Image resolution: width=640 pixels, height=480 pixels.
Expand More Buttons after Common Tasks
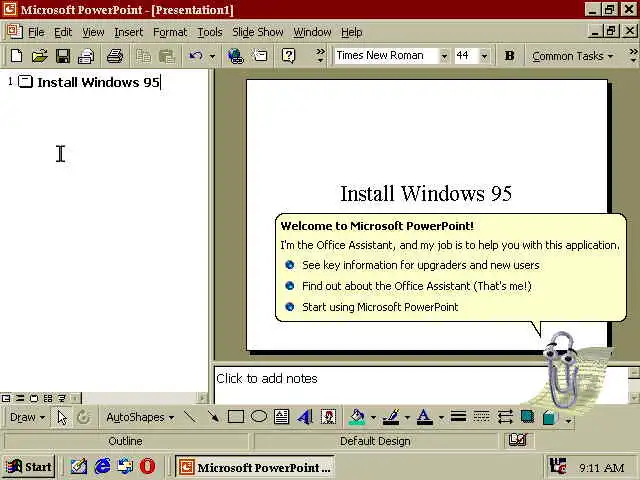(633, 56)
